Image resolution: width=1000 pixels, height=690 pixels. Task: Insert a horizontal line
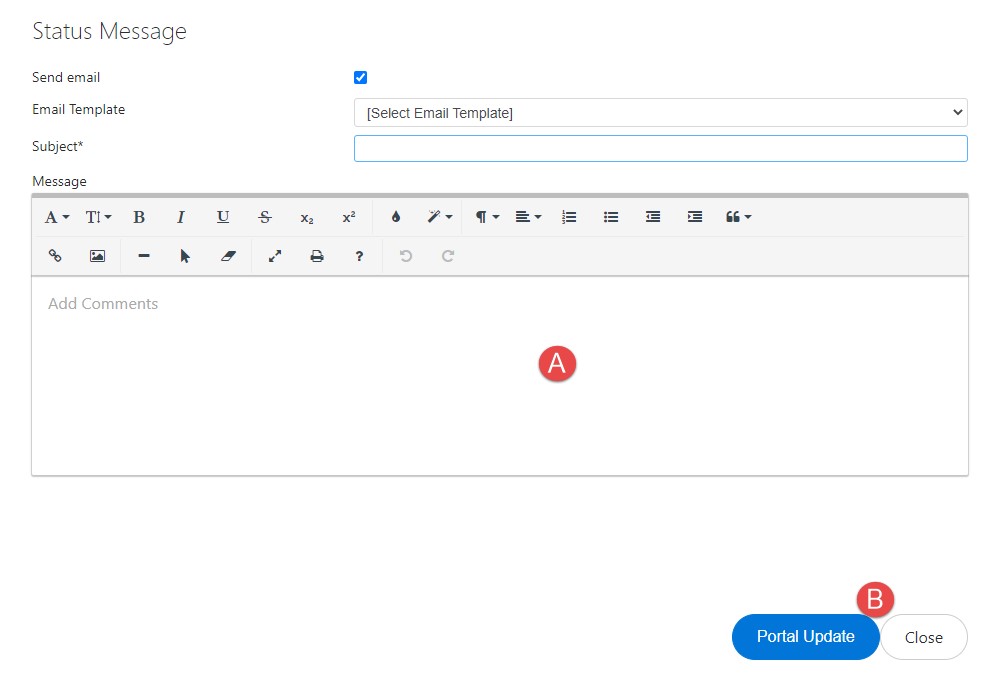143,256
